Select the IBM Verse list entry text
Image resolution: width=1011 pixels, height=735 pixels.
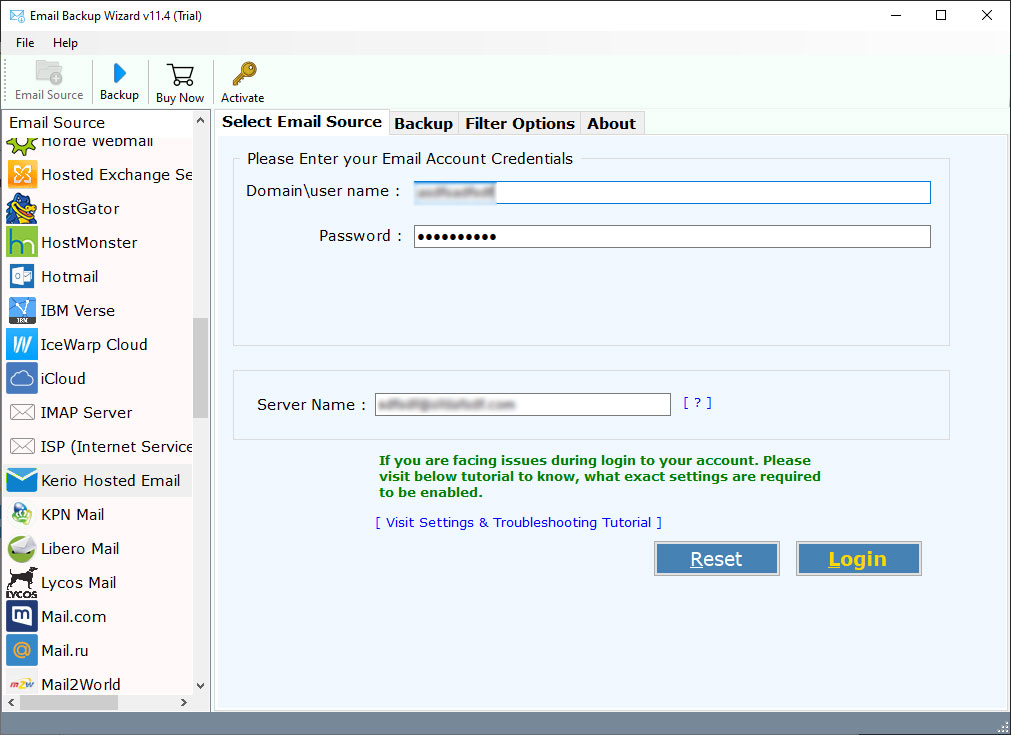tap(77, 311)
